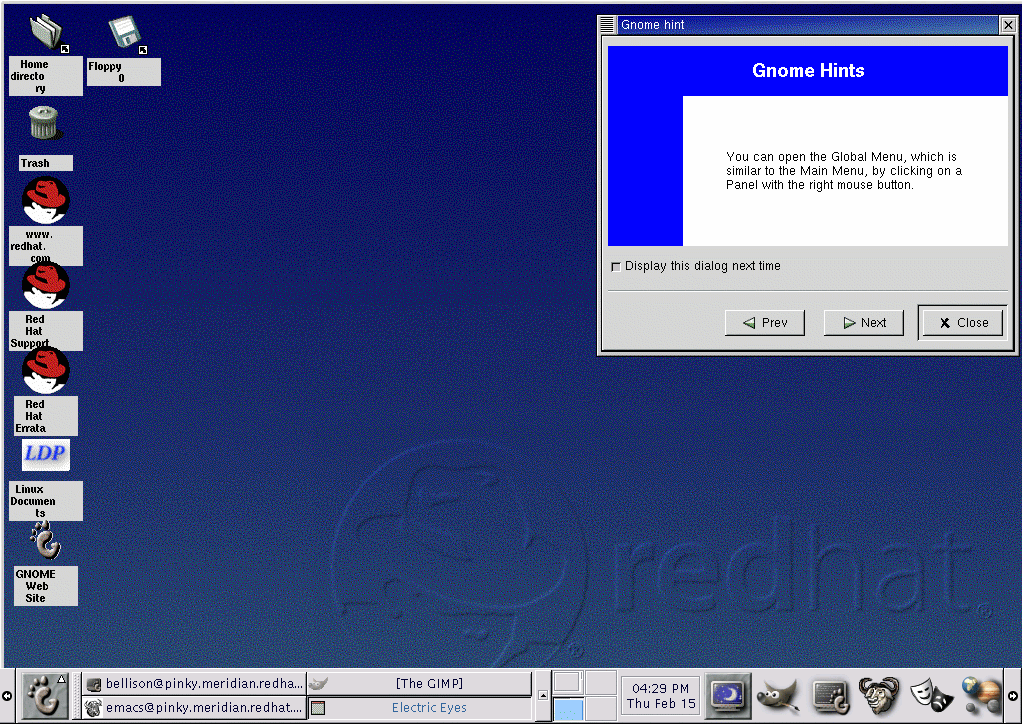Screen dimensions: 1022x724
Task: Hide the panel using the left edge arrow
Action: (7, 696)
